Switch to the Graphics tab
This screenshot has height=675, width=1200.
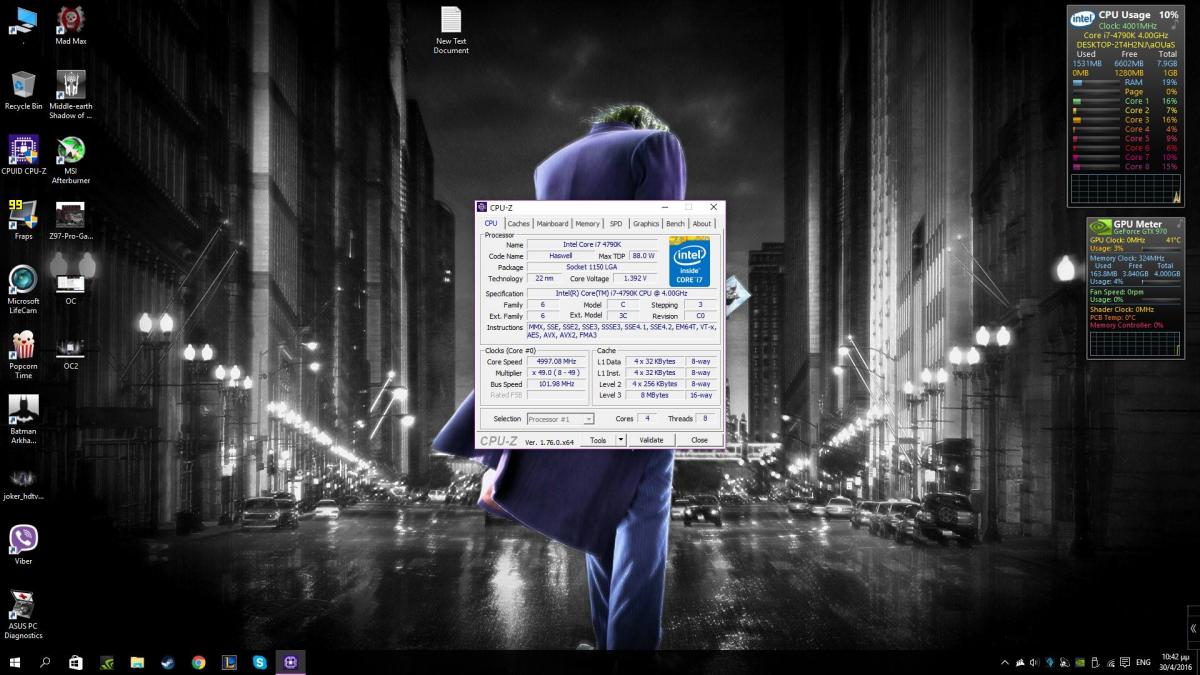[x=646, y=223]
